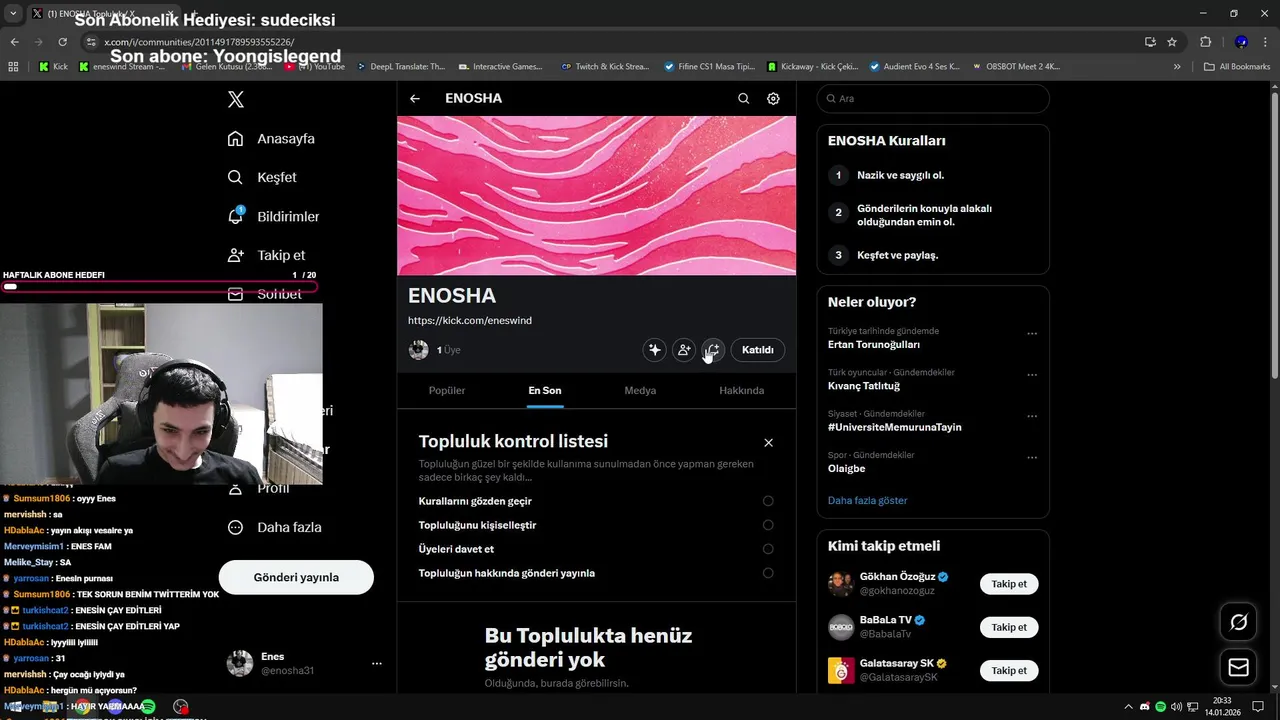Switch to the Hakkında tab

tap(742, 390)
